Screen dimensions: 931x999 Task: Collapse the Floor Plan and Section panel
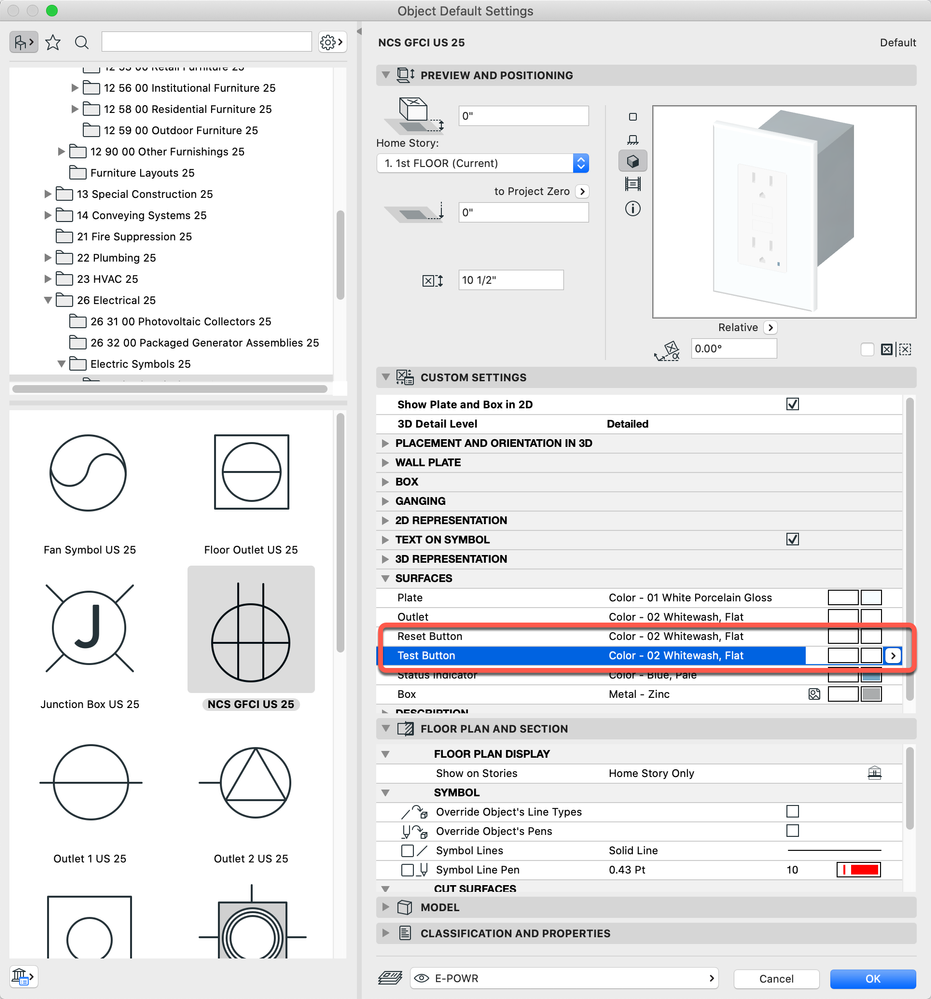click(386, 728)
